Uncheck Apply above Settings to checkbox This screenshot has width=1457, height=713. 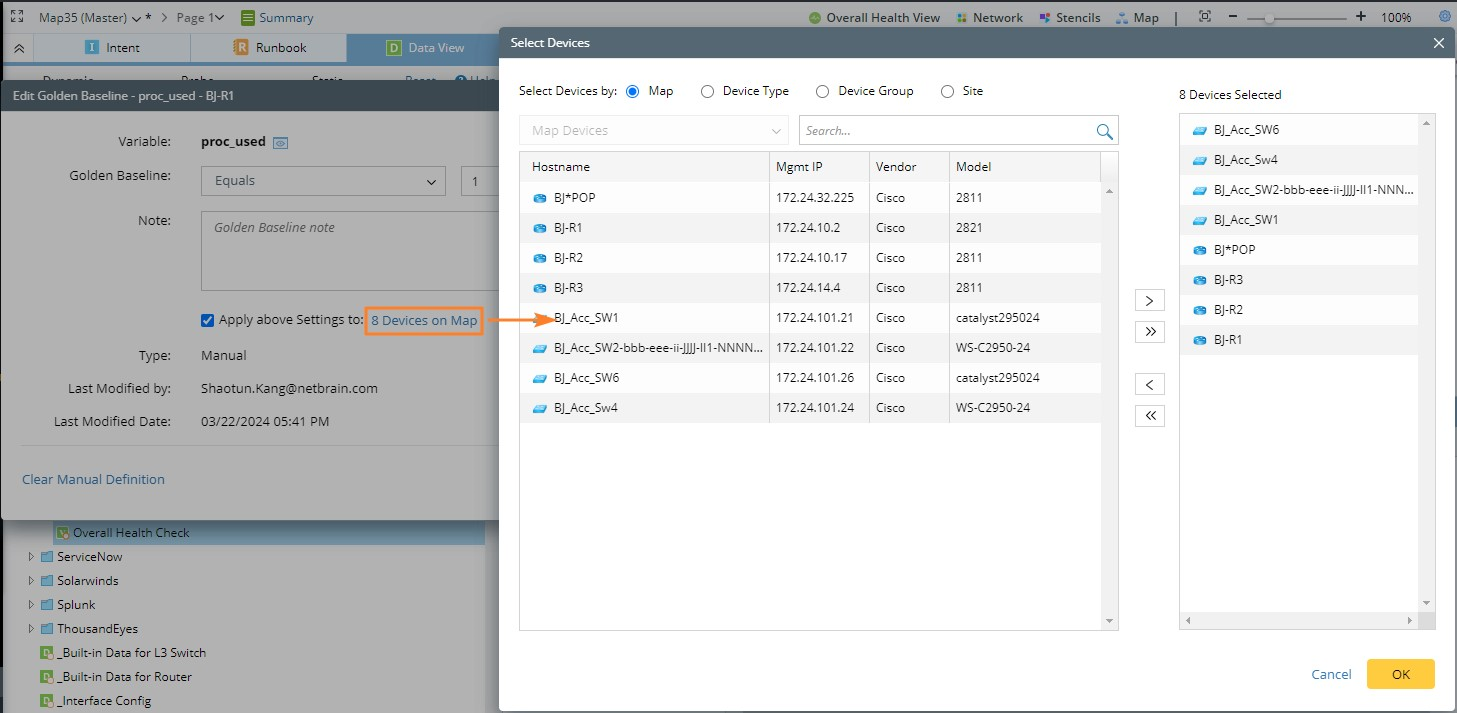208,320
